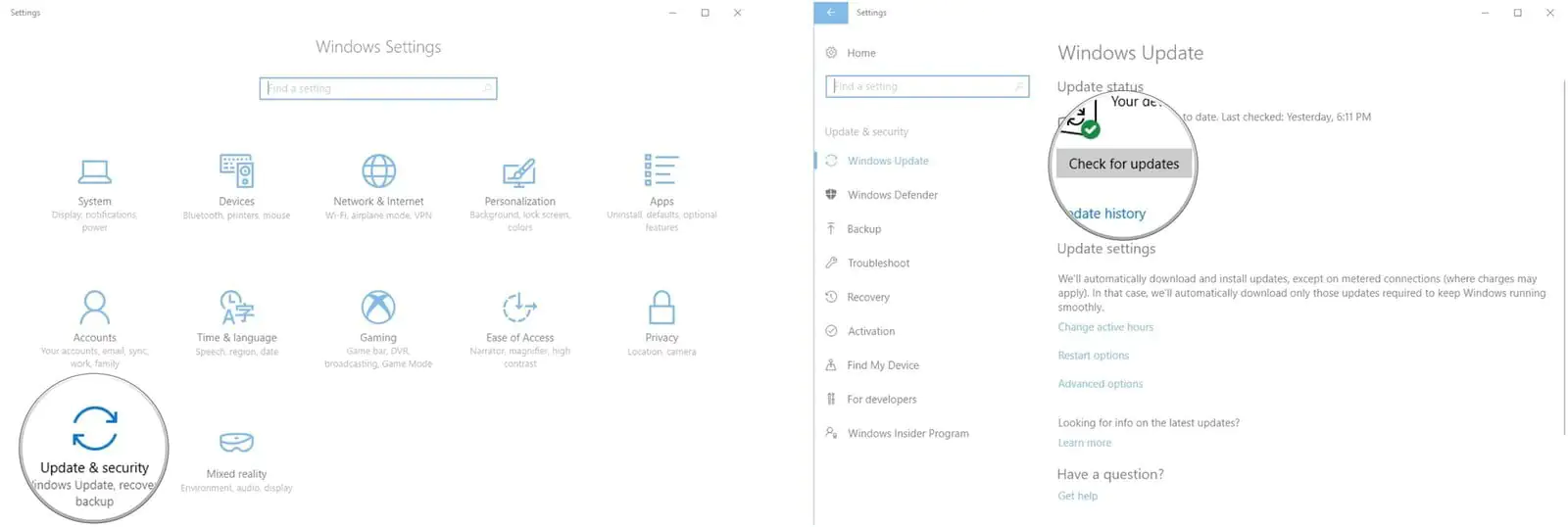Select Backup in the sidebar
The height and width of the screenshot is (527, 1568).
click(864, 229)
